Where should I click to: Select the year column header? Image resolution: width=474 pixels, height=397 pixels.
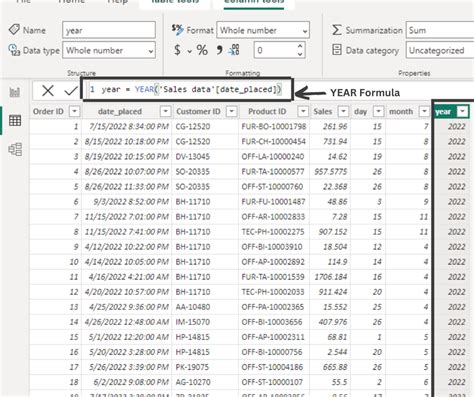pos(443,112)
